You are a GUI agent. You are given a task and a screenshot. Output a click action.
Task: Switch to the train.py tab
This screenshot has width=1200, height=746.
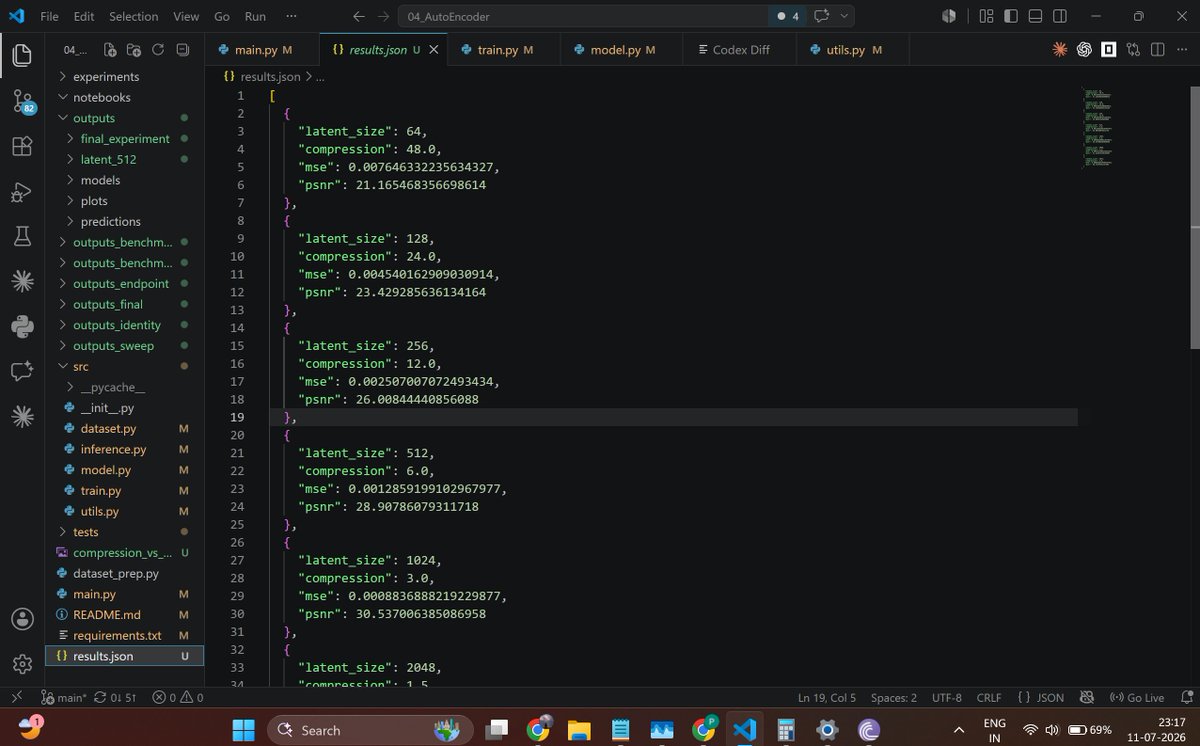[x=503, y=50]
